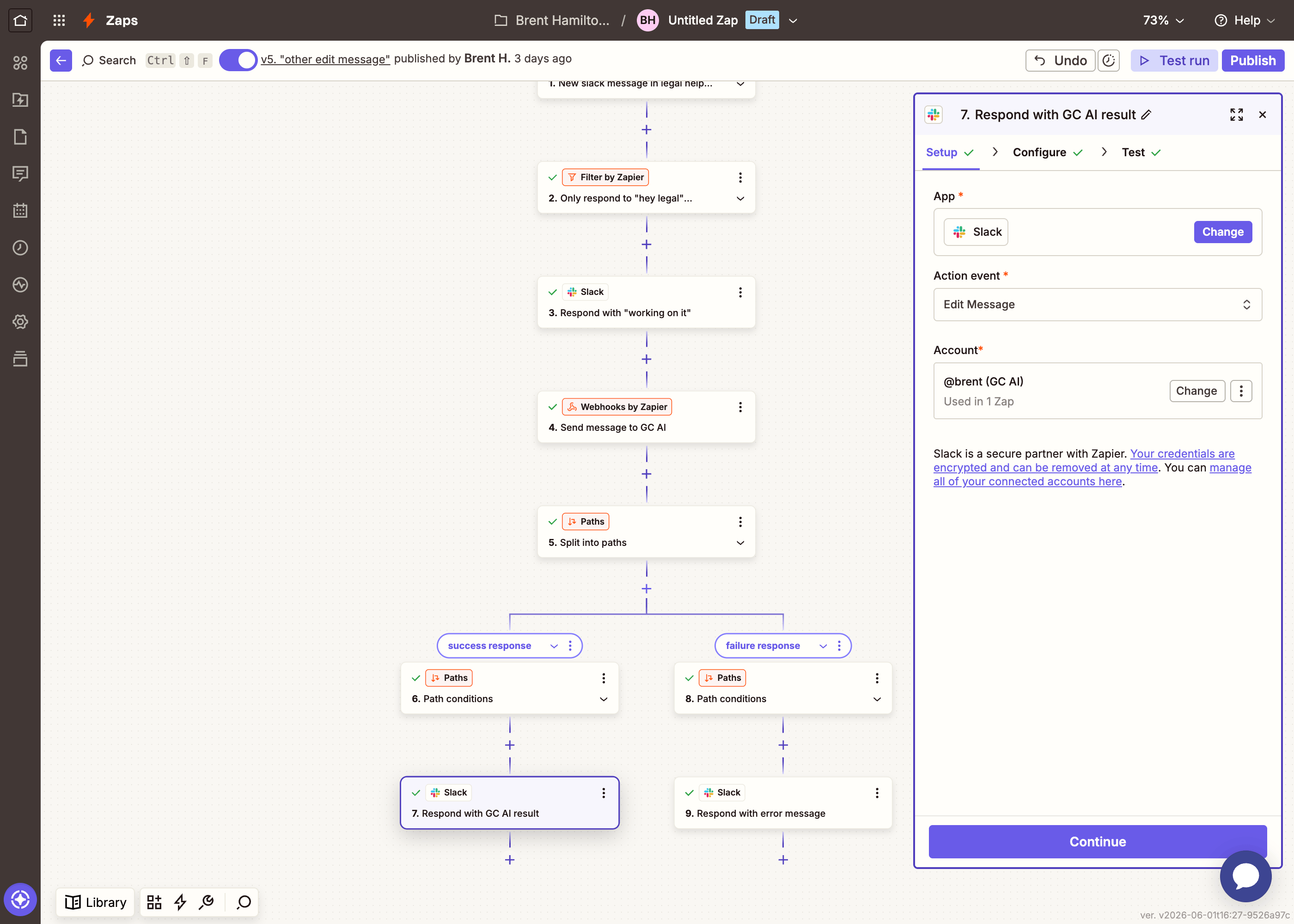This screenshot has height=924, width=1294.
Task: Open the apps grid menu
Action: click(59, 20)
